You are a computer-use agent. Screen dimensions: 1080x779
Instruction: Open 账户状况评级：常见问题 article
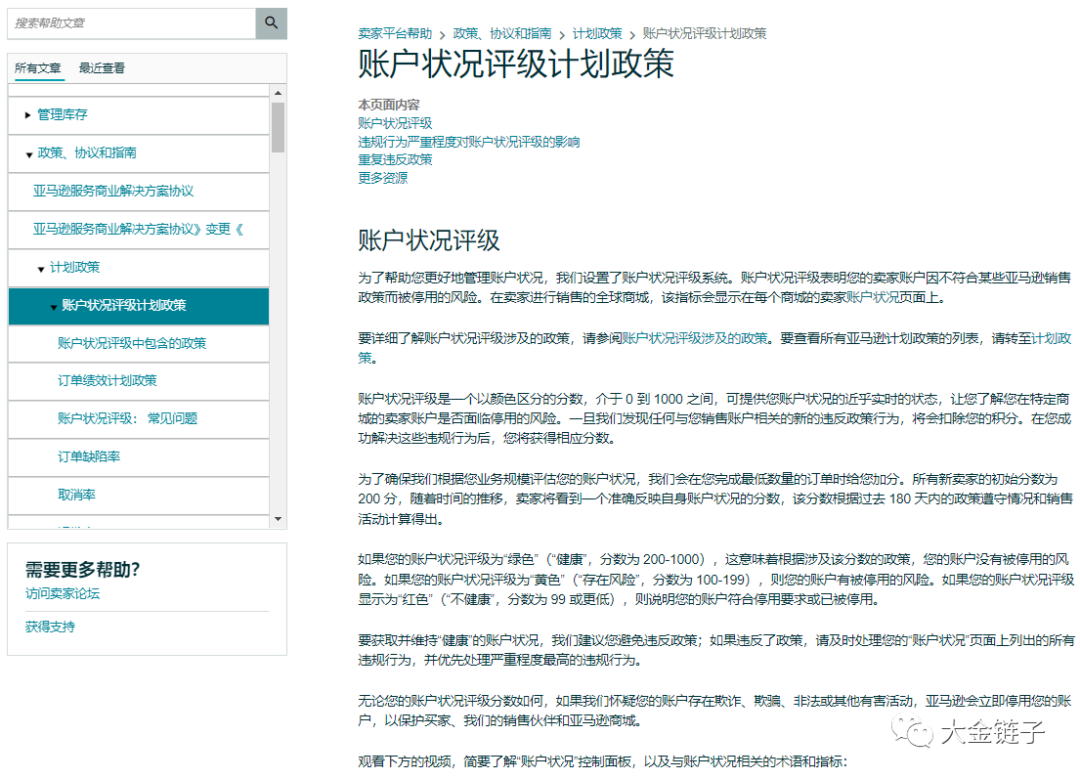point(127,418)
